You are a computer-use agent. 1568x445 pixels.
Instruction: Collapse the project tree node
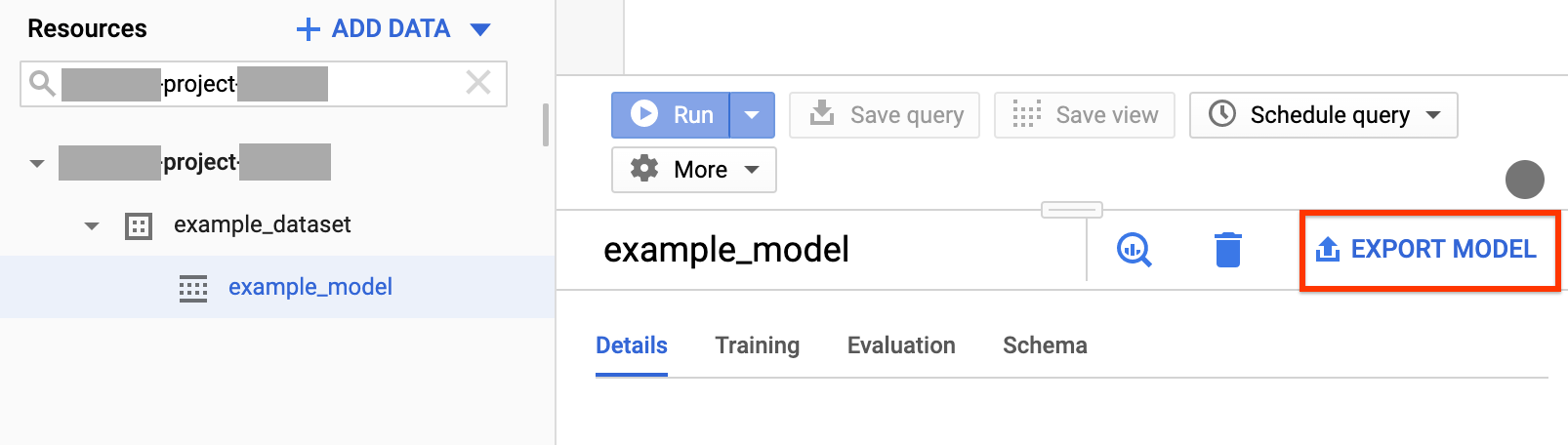click(37, 164)
